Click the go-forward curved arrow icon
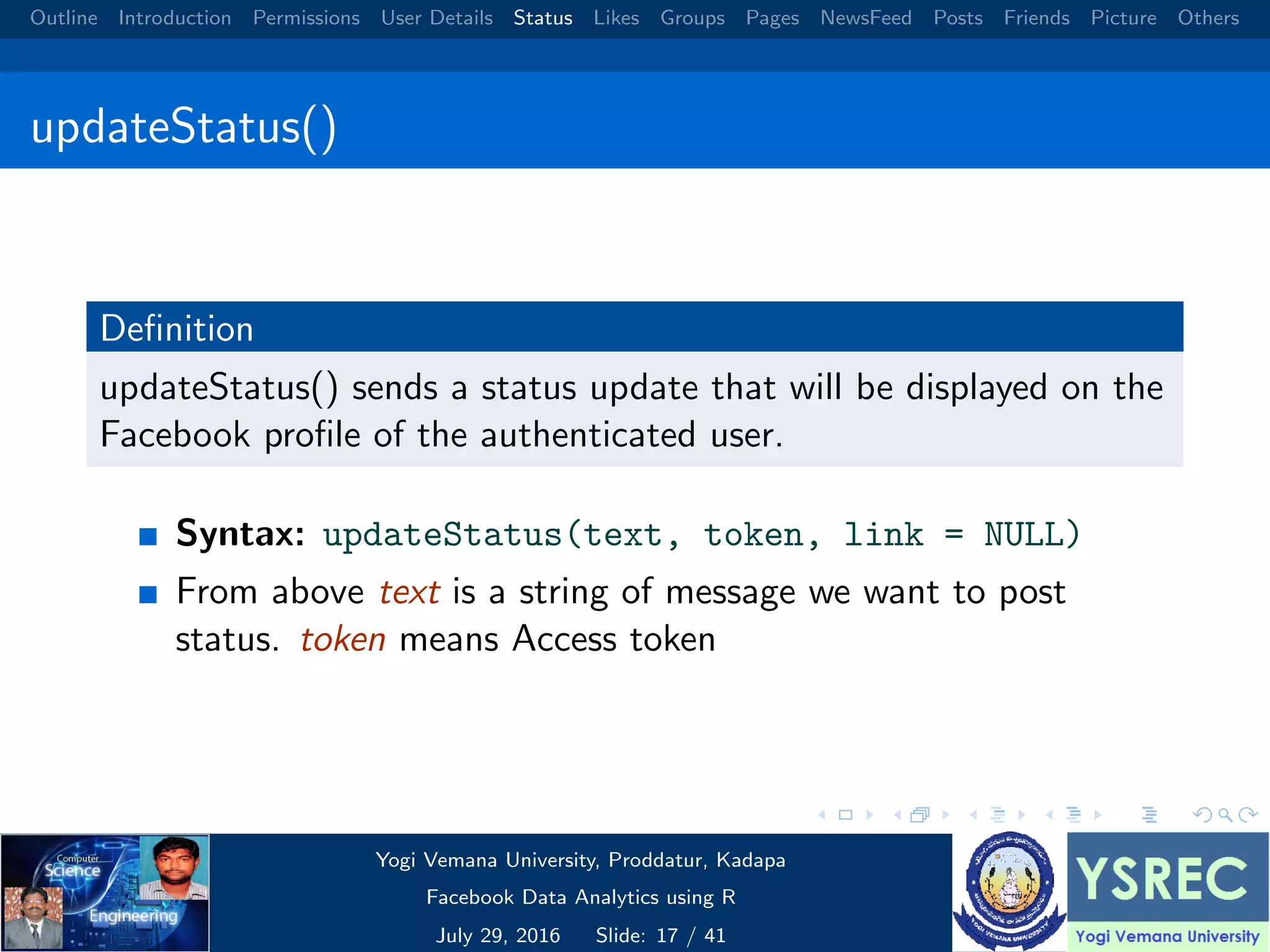 coord(1248,814)
